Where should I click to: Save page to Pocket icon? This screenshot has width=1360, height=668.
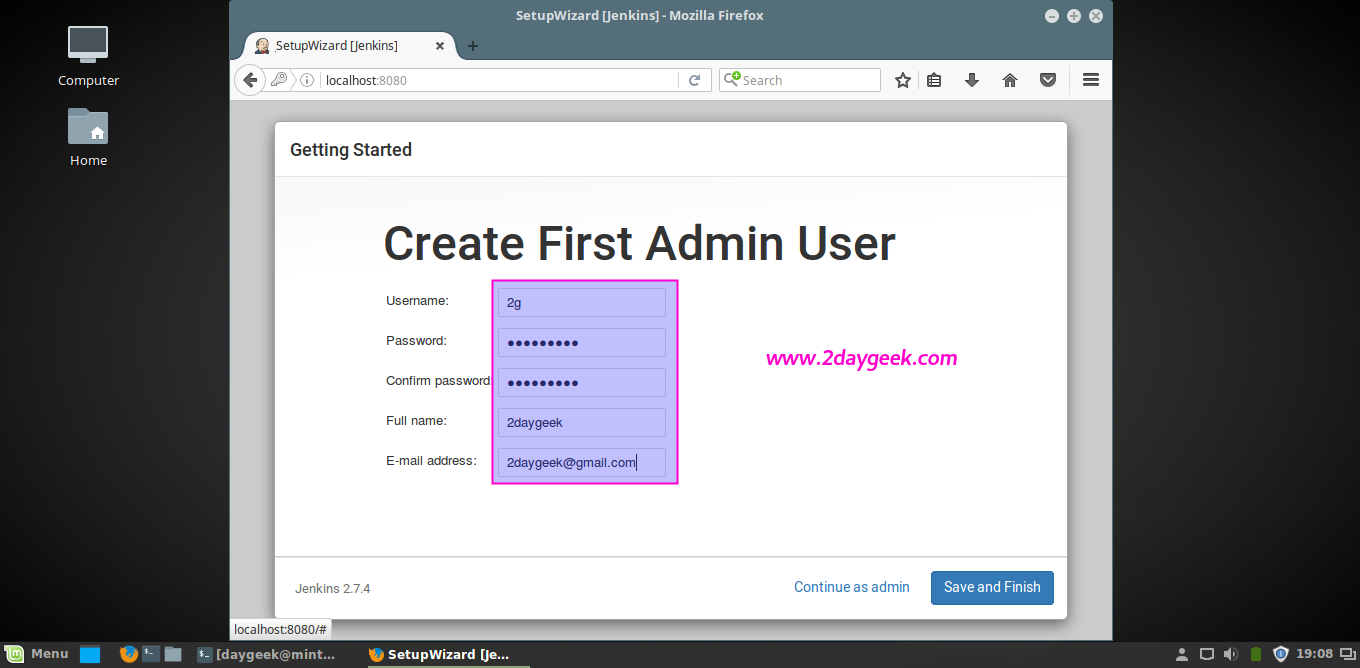pos(1048,80)
